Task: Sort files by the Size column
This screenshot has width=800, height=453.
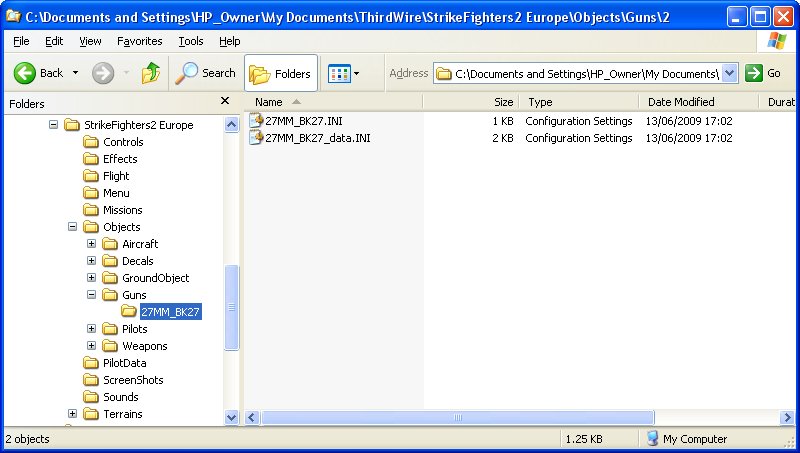Action: pyautogui.click(x=470, y=102)
